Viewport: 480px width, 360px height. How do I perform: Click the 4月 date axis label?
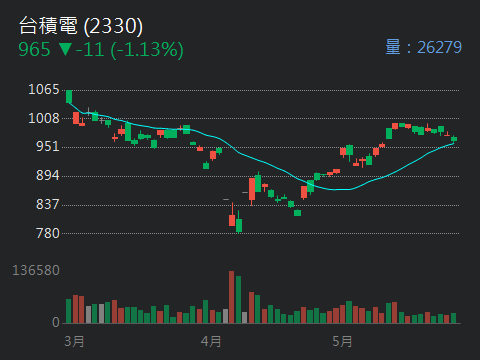click(x=211, y=342)
